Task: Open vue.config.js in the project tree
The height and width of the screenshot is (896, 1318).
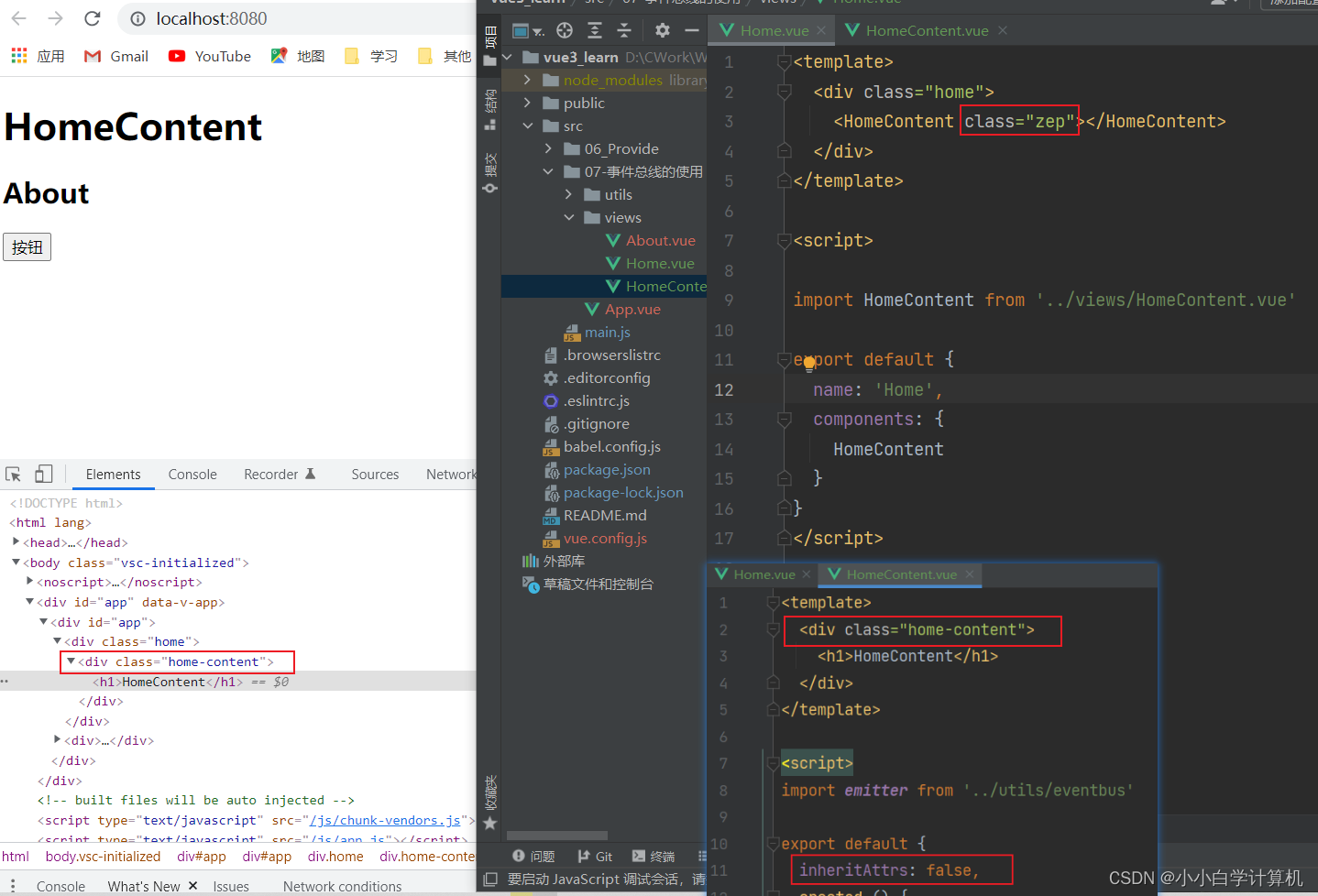Action: click(x=595, y=538)
